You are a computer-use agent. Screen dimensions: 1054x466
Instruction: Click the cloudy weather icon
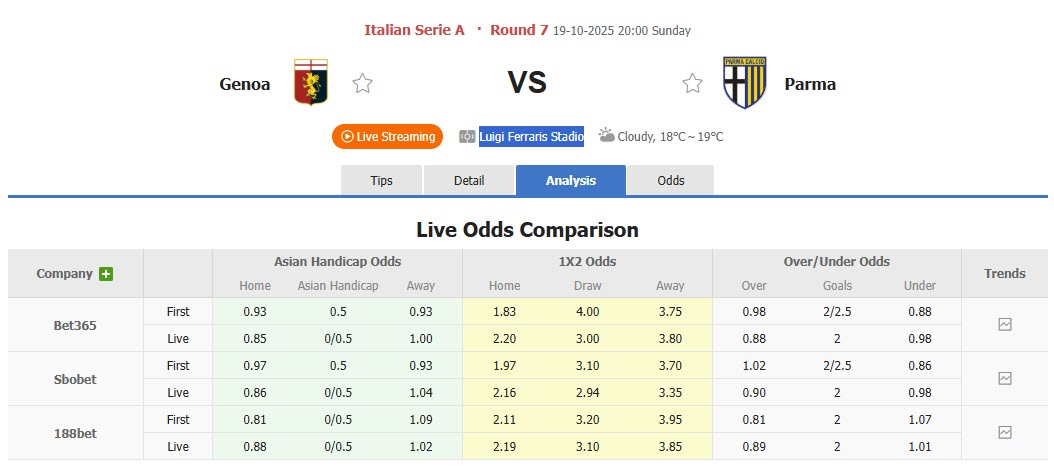606,135
